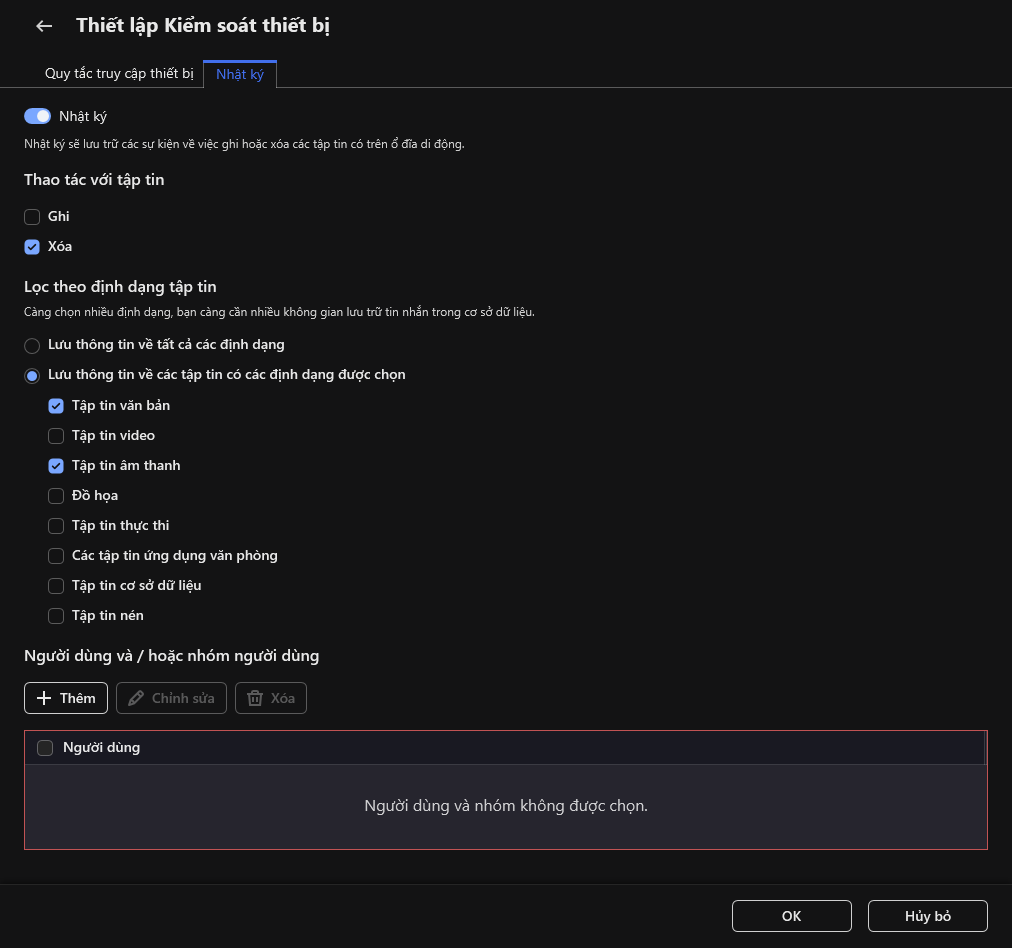Toggle the Nhật ký switch off

point(38,116)
